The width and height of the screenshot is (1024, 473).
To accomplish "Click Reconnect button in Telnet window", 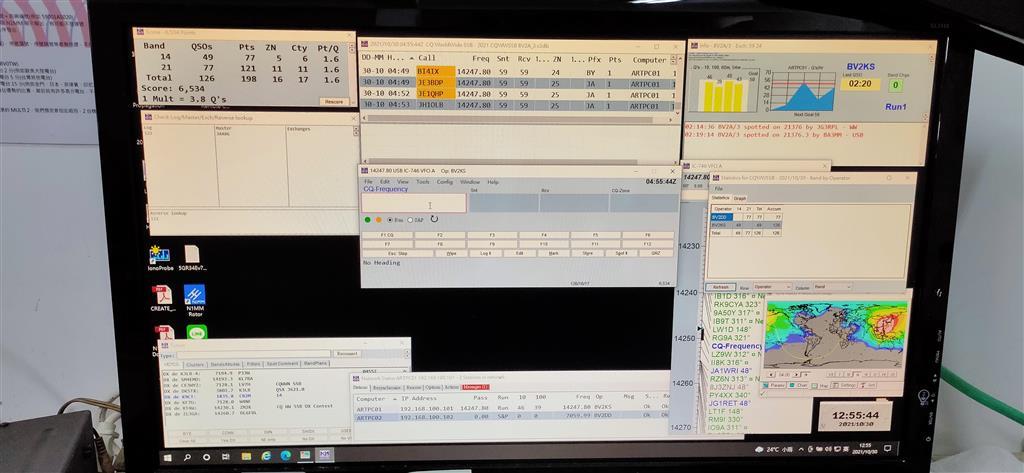I will pos(347,354).
